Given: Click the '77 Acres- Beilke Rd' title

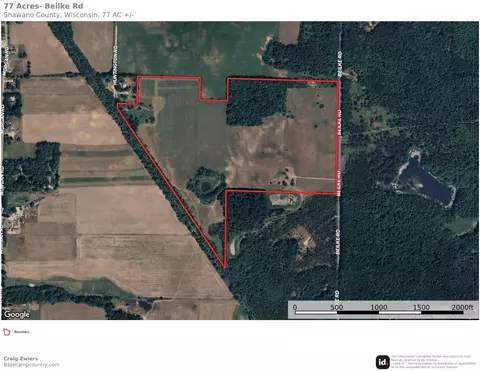Looking at the screenshot, I should [43, 6].
